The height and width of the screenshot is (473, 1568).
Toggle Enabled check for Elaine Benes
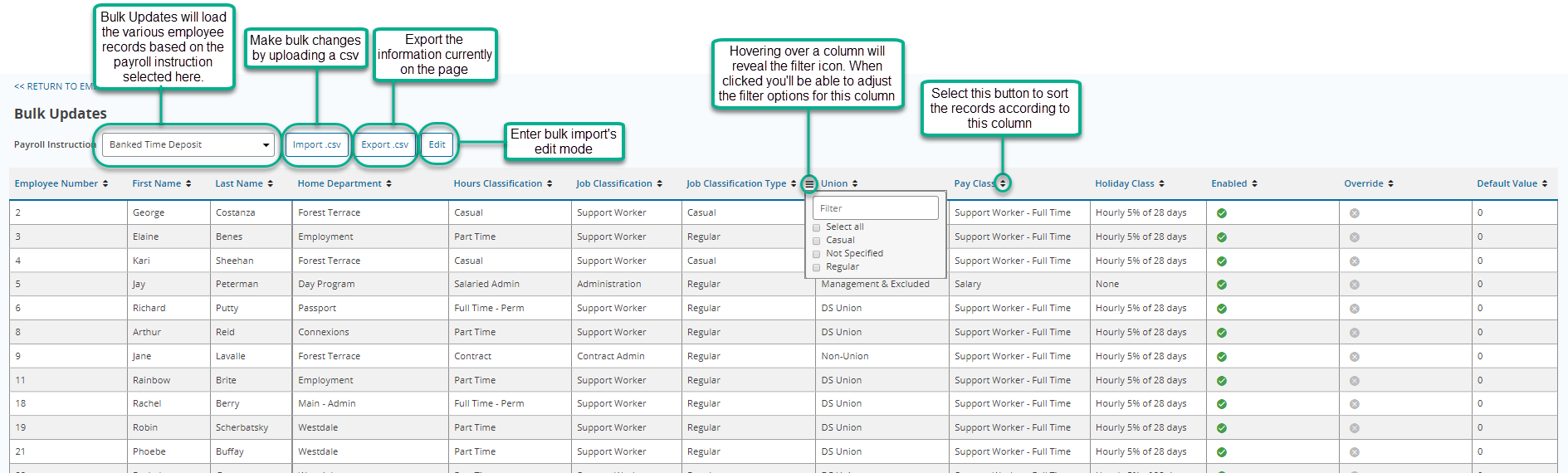[x=1222, y=237]
